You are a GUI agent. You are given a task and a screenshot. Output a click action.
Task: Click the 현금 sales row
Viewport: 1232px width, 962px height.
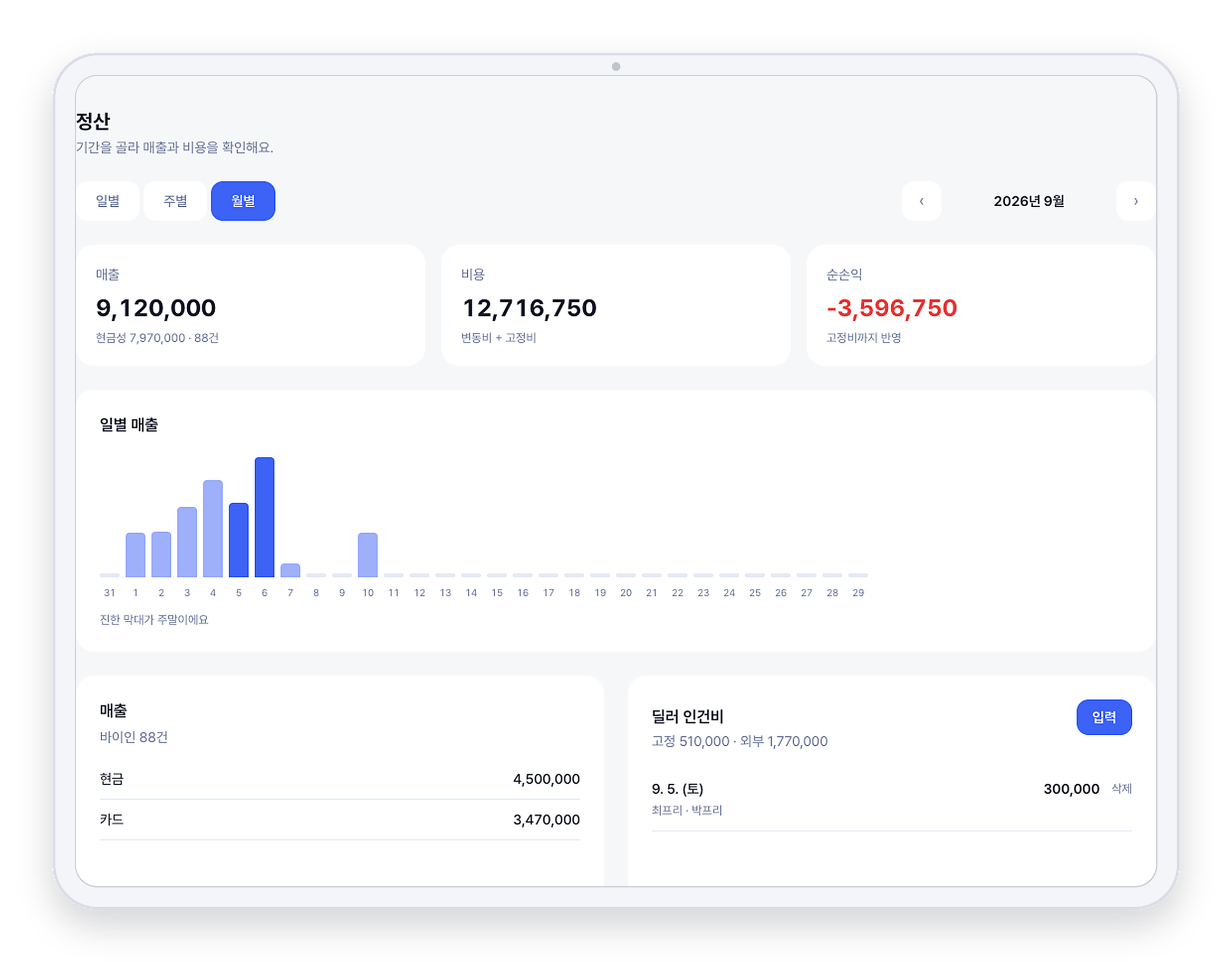340,779
